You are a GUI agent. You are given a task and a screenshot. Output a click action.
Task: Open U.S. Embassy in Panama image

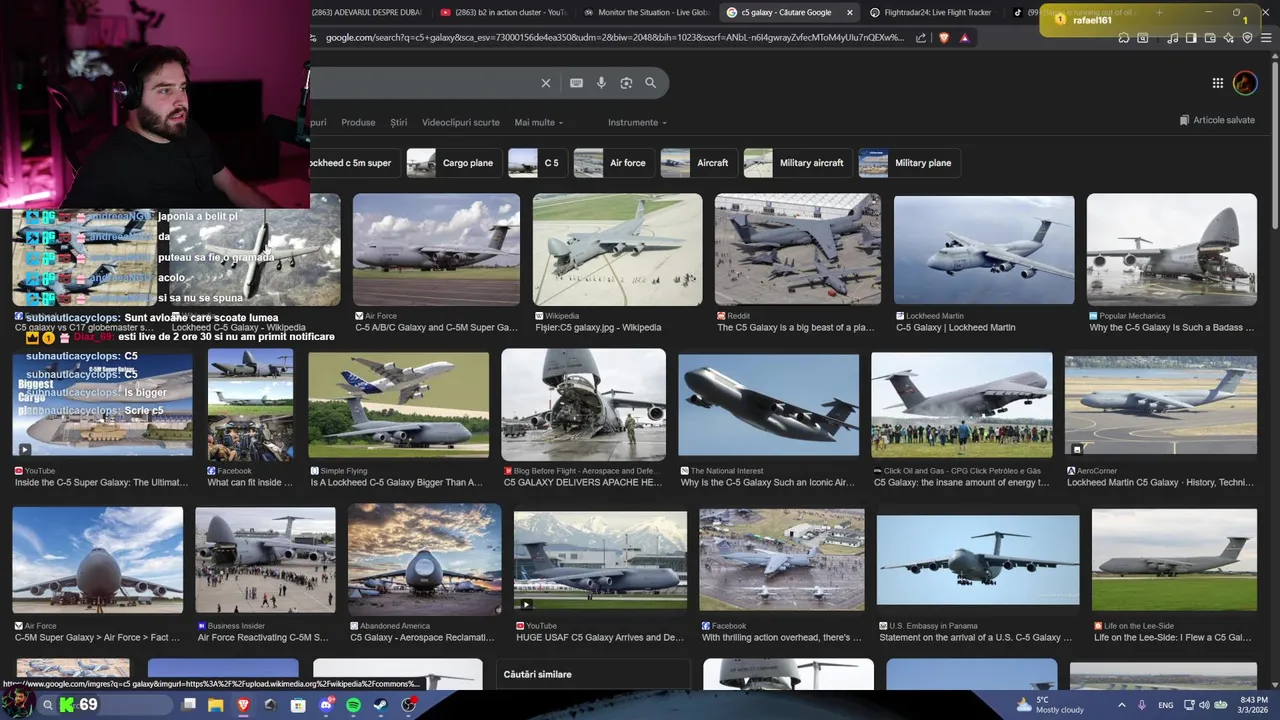(978, 559)
